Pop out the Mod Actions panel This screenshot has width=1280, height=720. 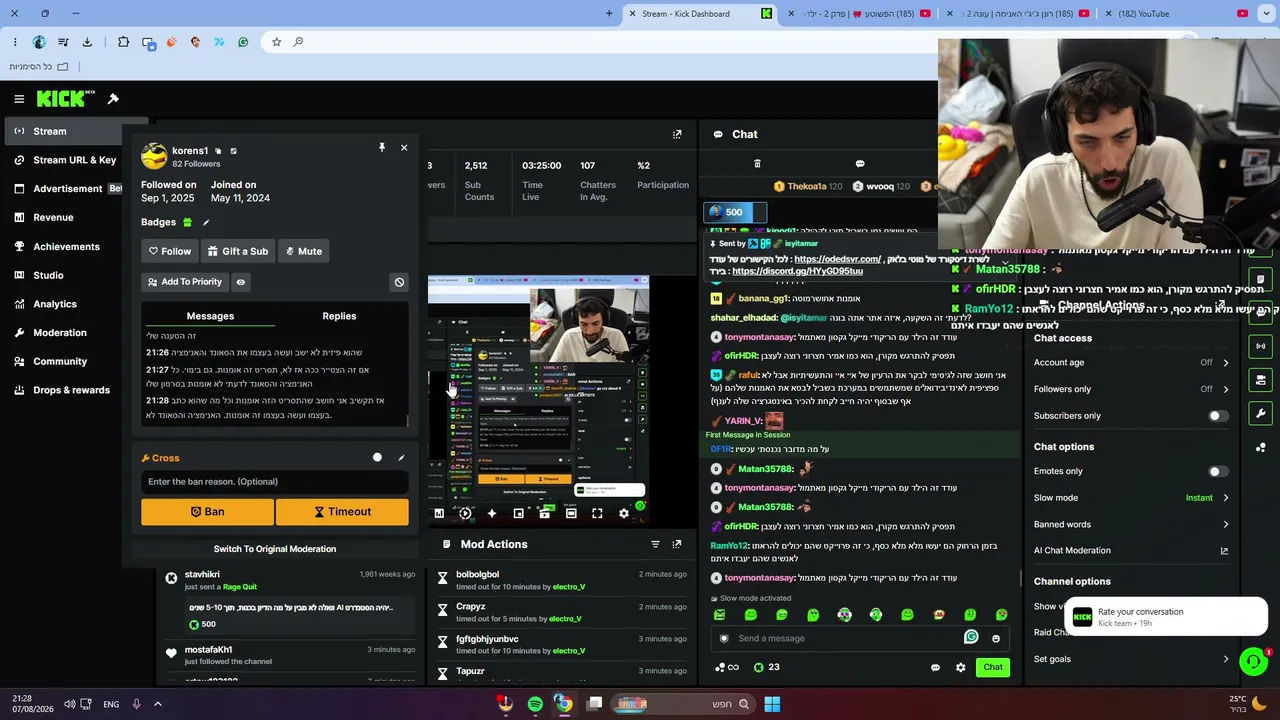coord(677,544)
